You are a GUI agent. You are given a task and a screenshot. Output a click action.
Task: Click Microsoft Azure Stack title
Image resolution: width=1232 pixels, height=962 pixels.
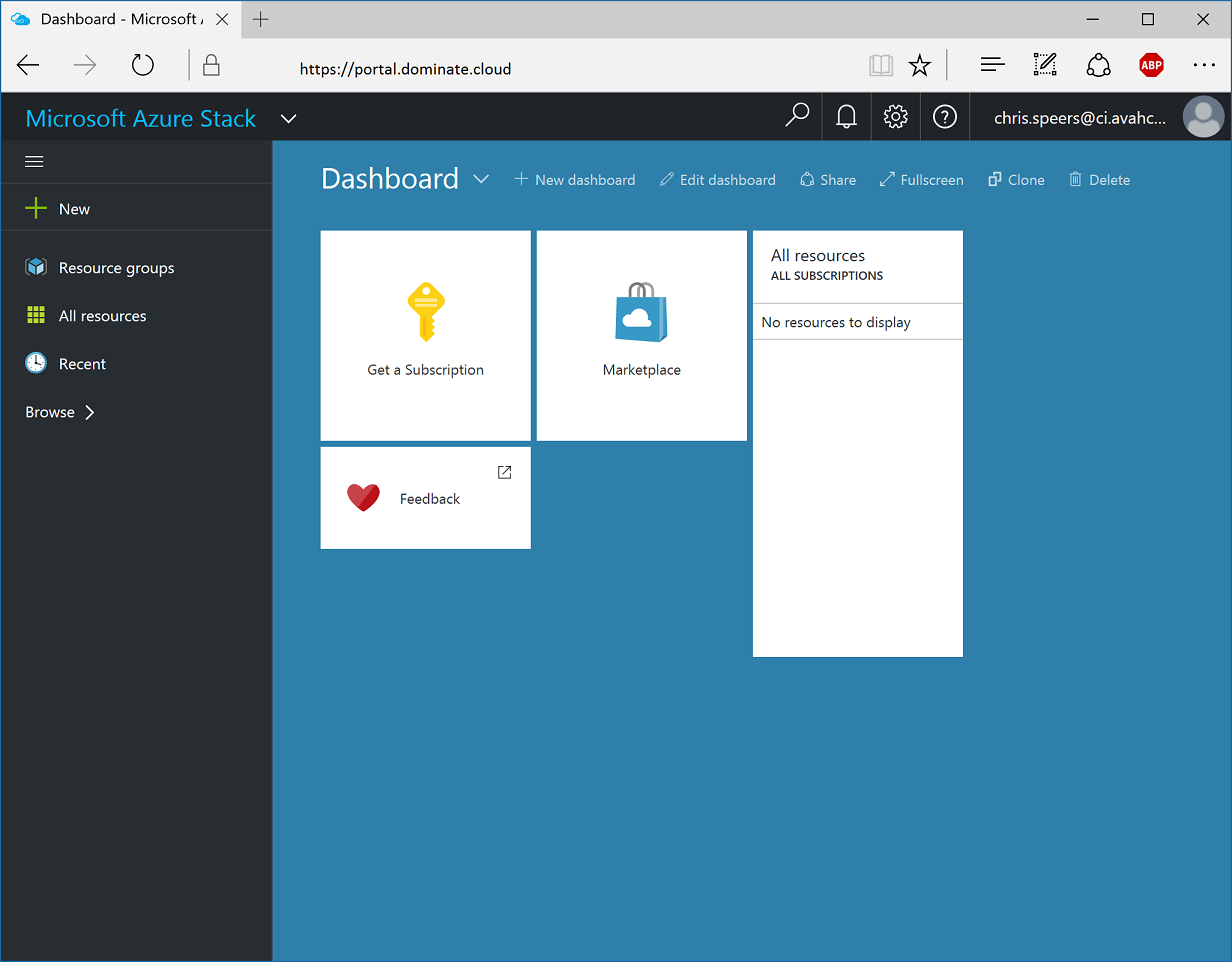(x=141, y=118)
